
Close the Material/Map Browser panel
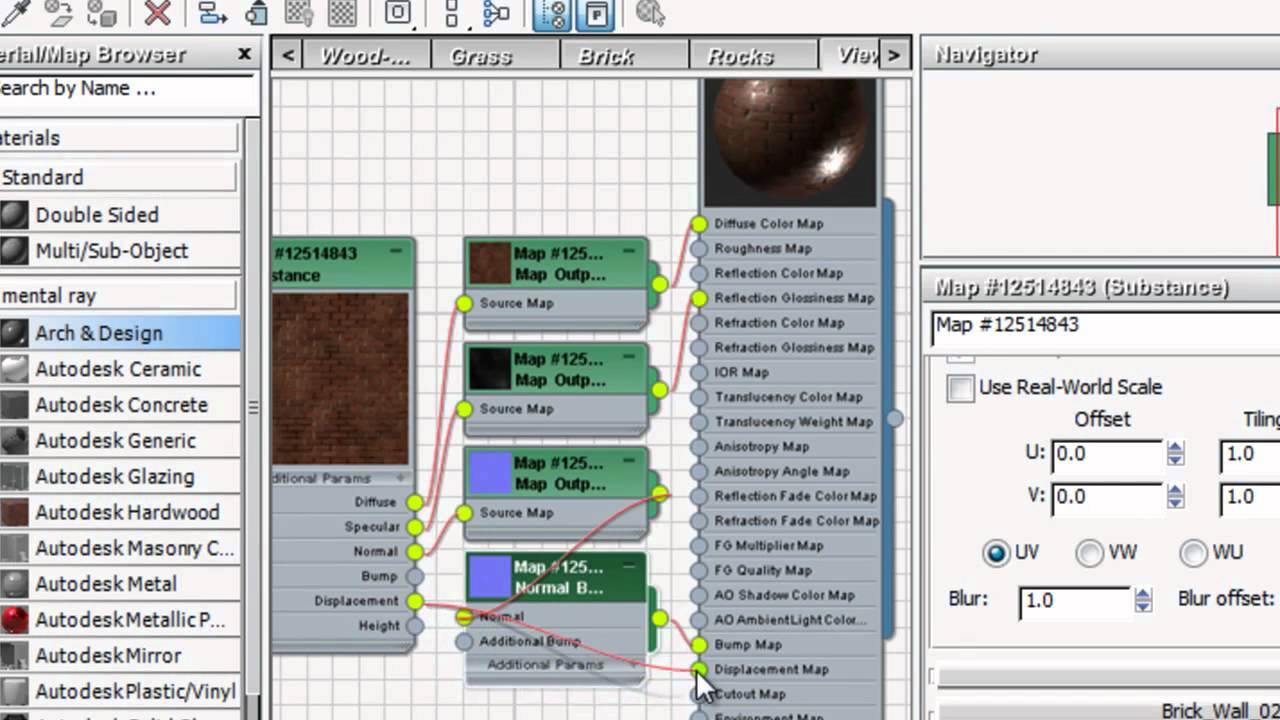(x=244, y=54)
